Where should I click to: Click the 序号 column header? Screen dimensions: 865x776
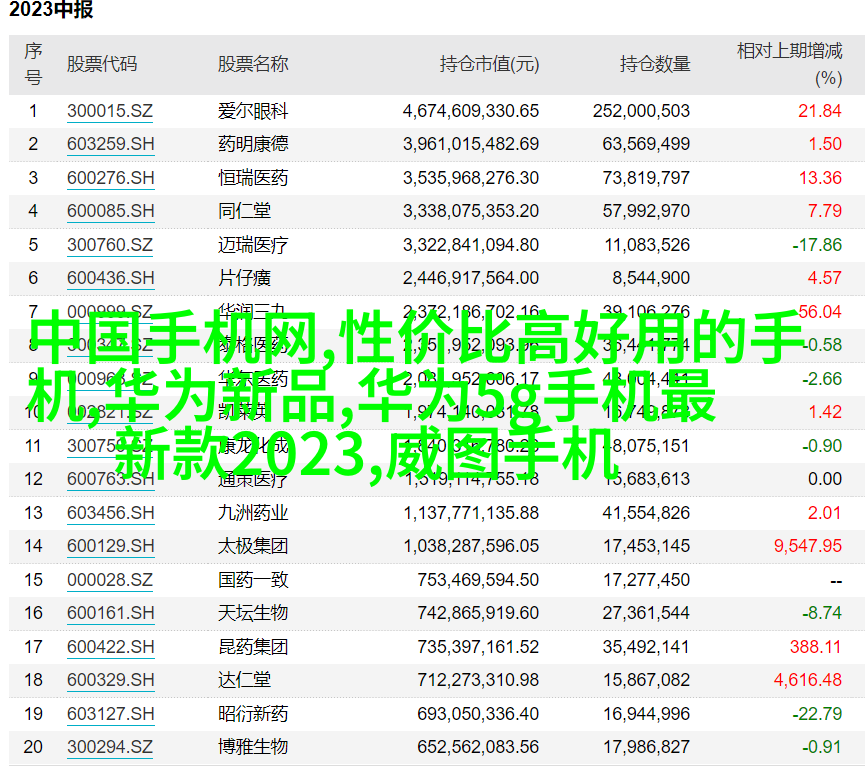pyautogui.click(x=33, y=64)
